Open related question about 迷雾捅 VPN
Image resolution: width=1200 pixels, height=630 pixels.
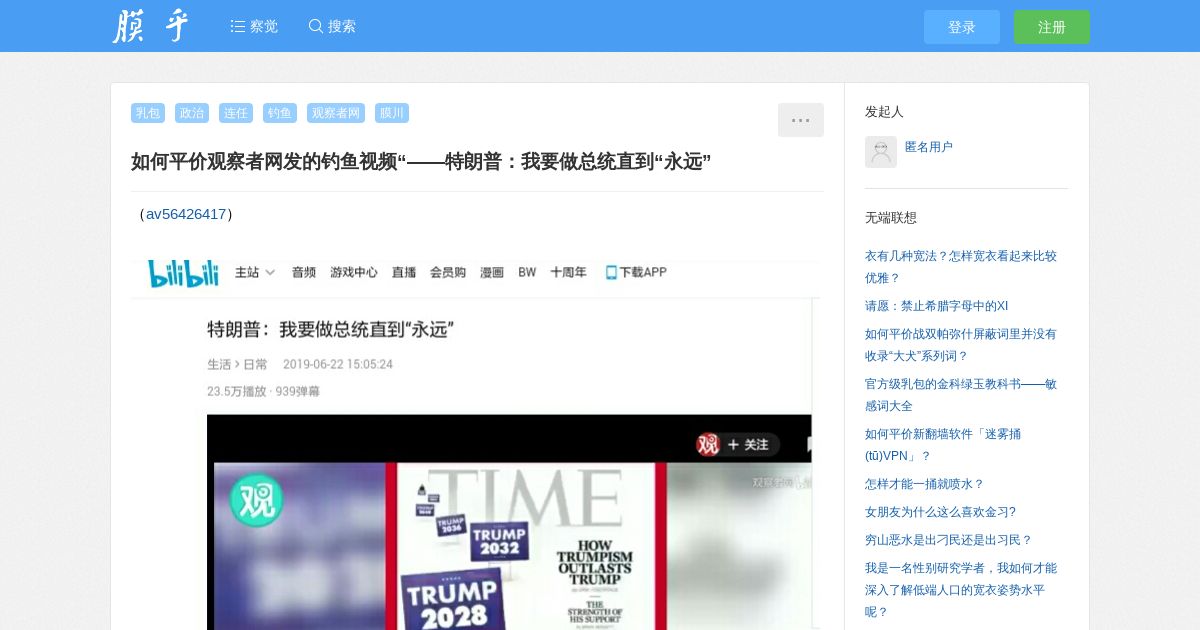(943, 445)
